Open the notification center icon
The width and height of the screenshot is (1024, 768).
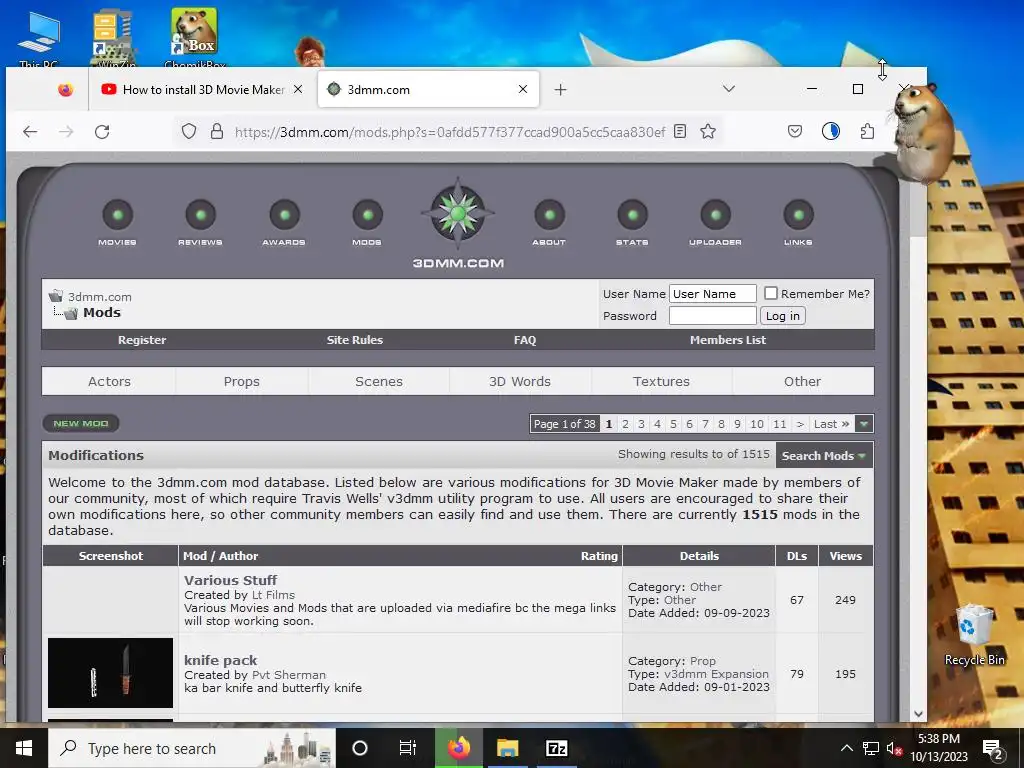point(992,748)
